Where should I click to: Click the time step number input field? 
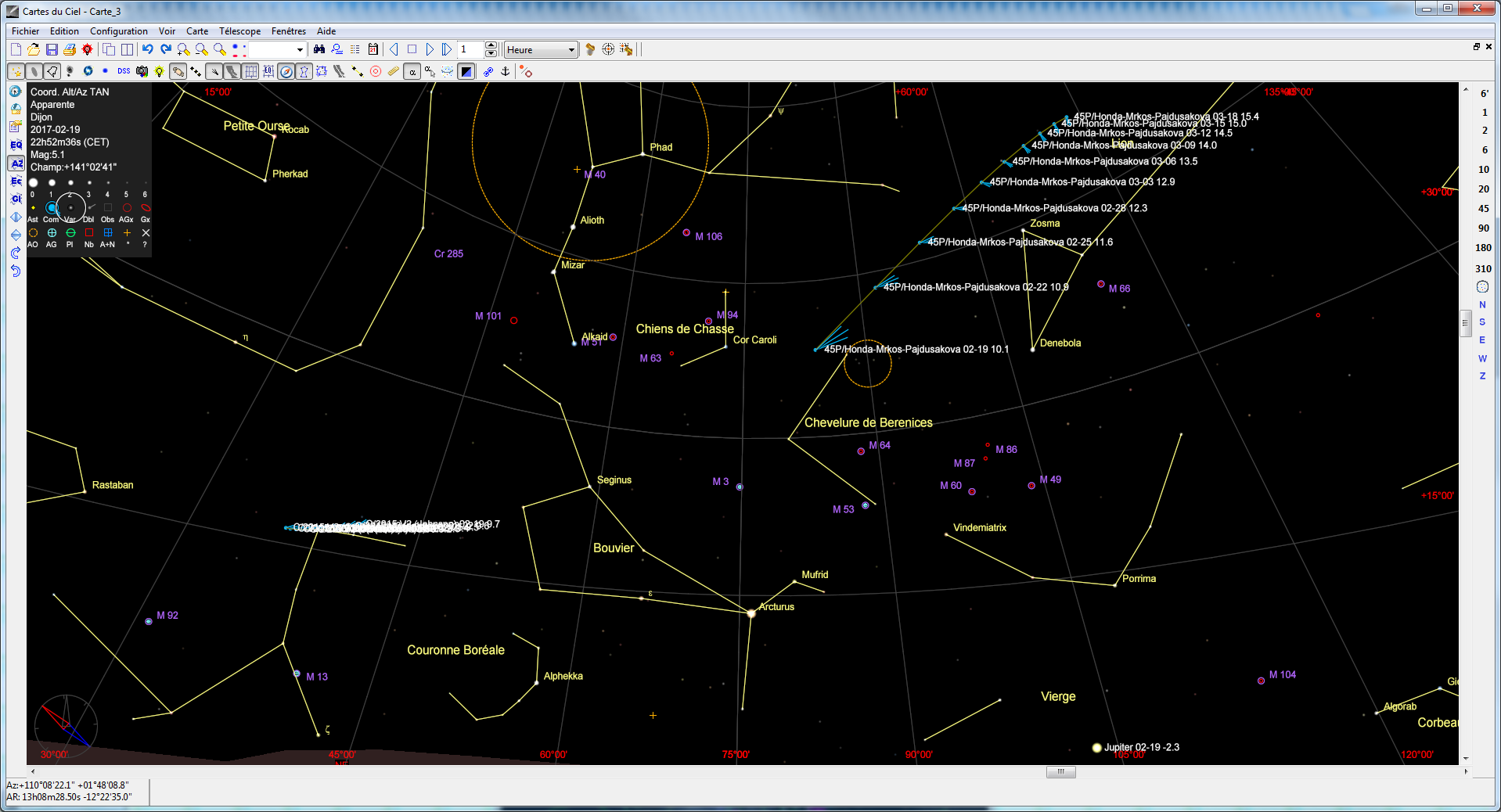point(471,49)
